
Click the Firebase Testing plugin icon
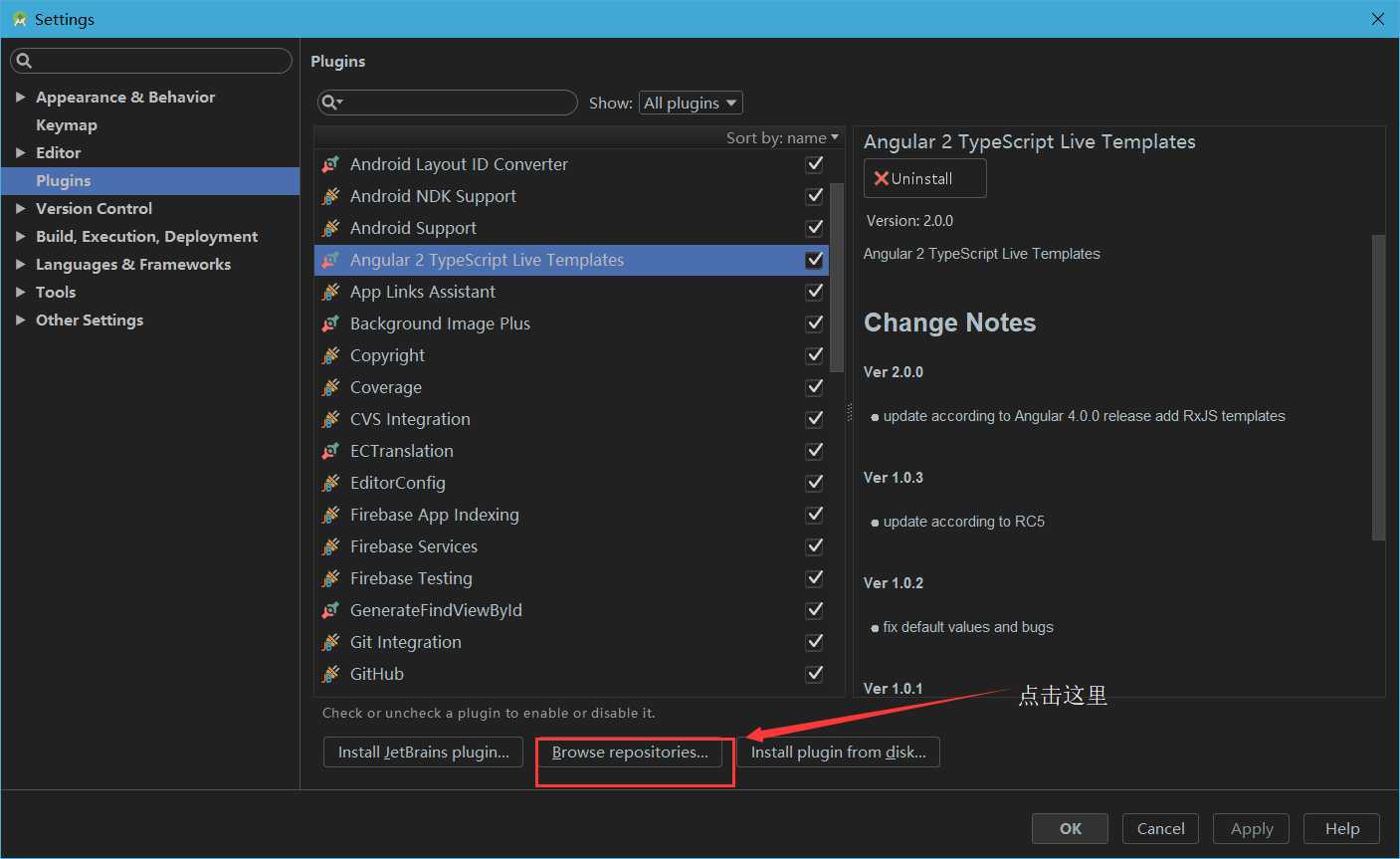[331, 578]
